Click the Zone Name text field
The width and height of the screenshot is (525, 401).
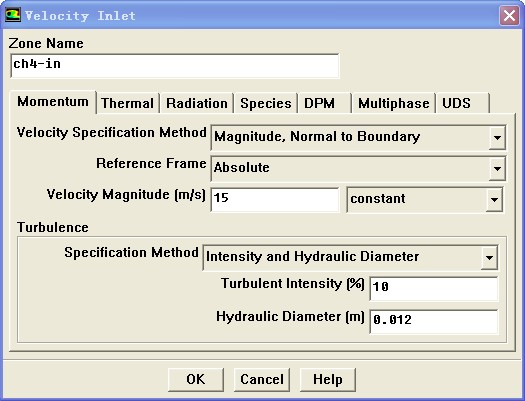pyautogui.click(x=175, y=66)
